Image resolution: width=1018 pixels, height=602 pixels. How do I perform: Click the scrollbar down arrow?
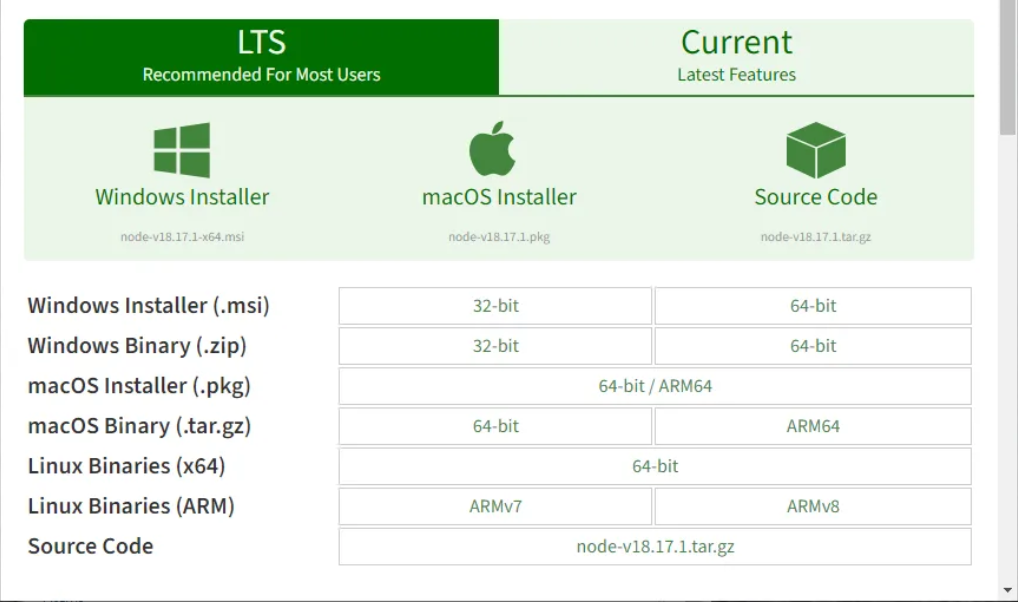point(1008,590)
